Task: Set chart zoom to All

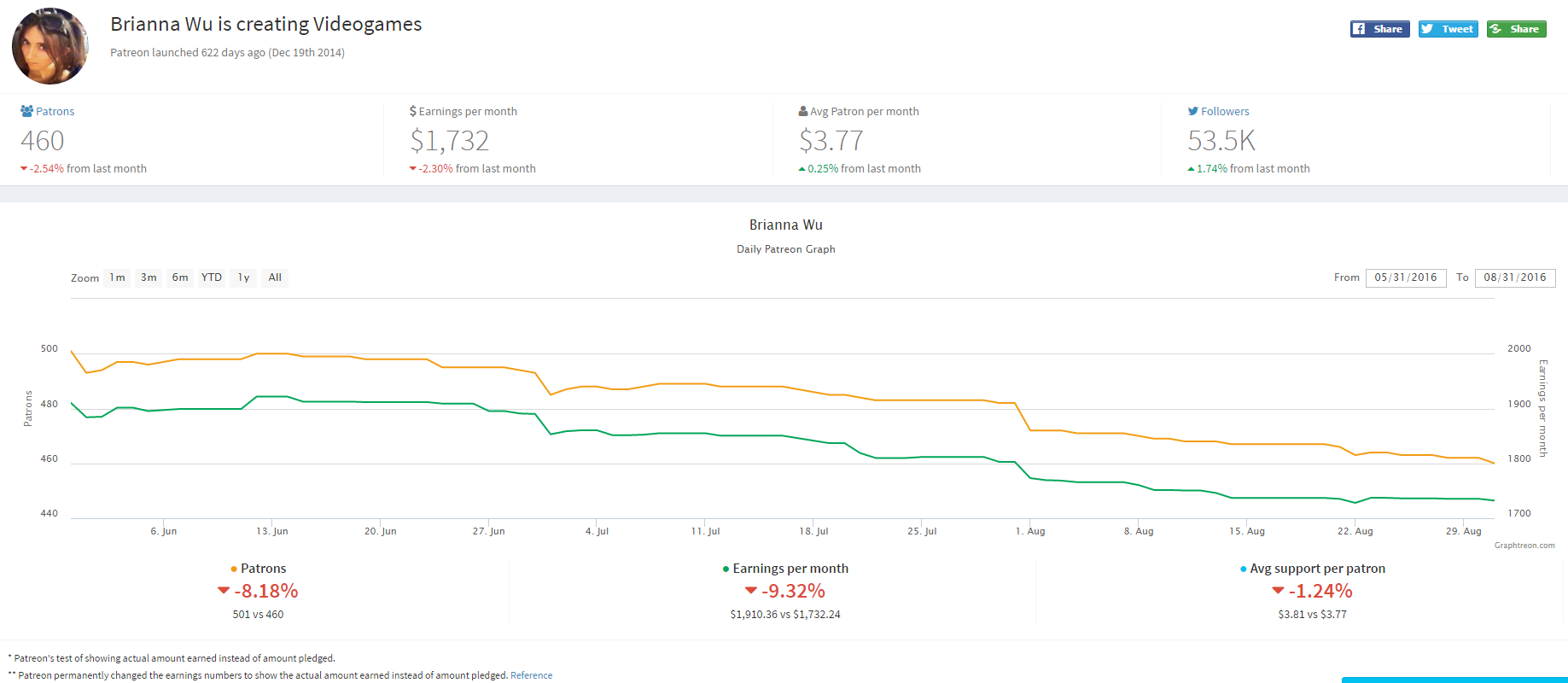Action: click(x=275, y=277)
